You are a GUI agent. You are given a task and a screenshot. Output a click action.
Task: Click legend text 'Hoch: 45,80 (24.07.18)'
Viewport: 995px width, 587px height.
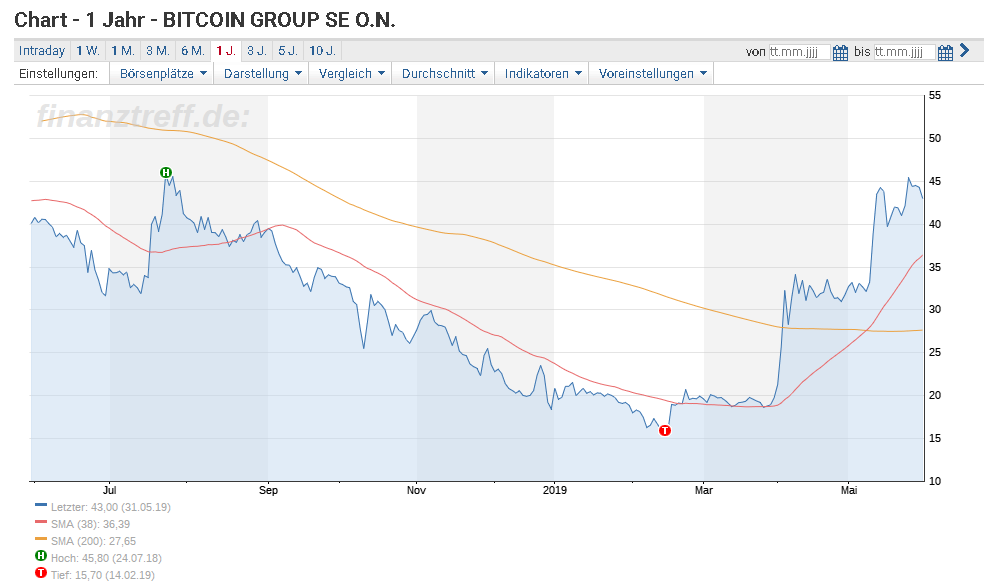(106, 558)
